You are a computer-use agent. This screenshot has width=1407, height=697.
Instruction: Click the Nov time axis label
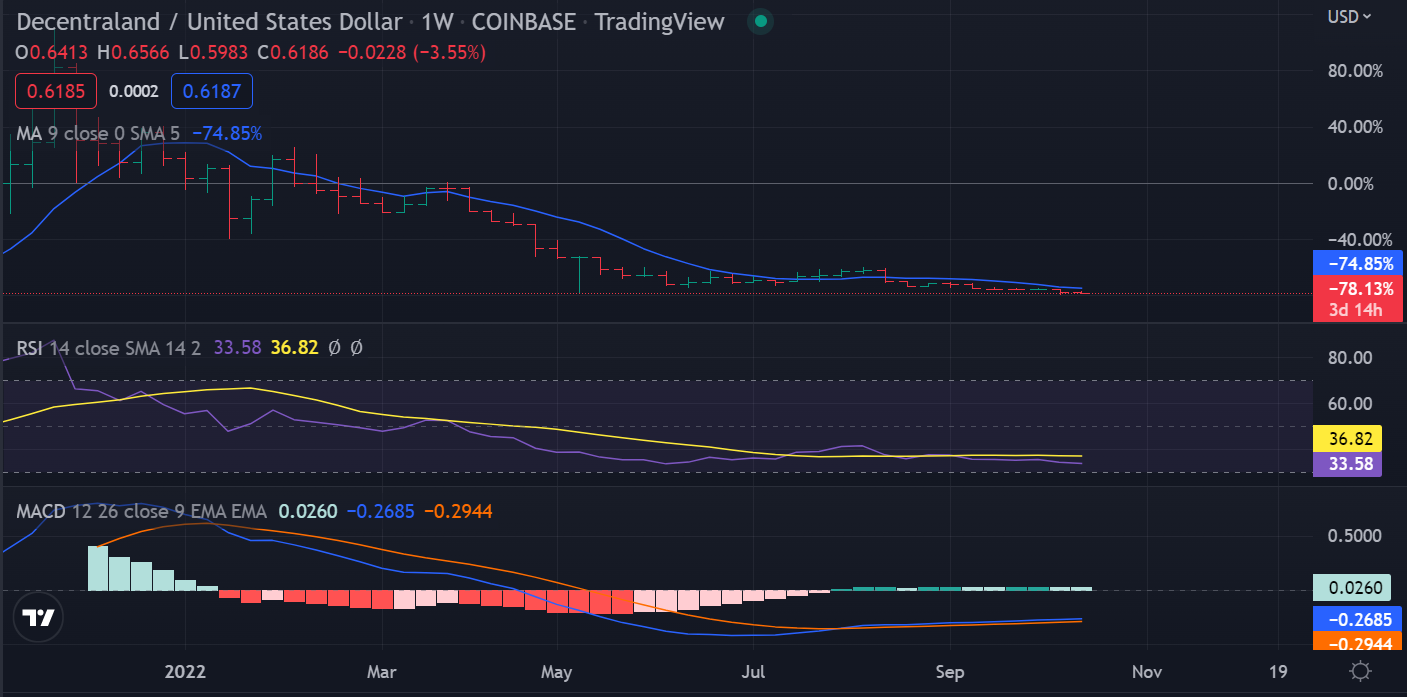pos(1146,672)
